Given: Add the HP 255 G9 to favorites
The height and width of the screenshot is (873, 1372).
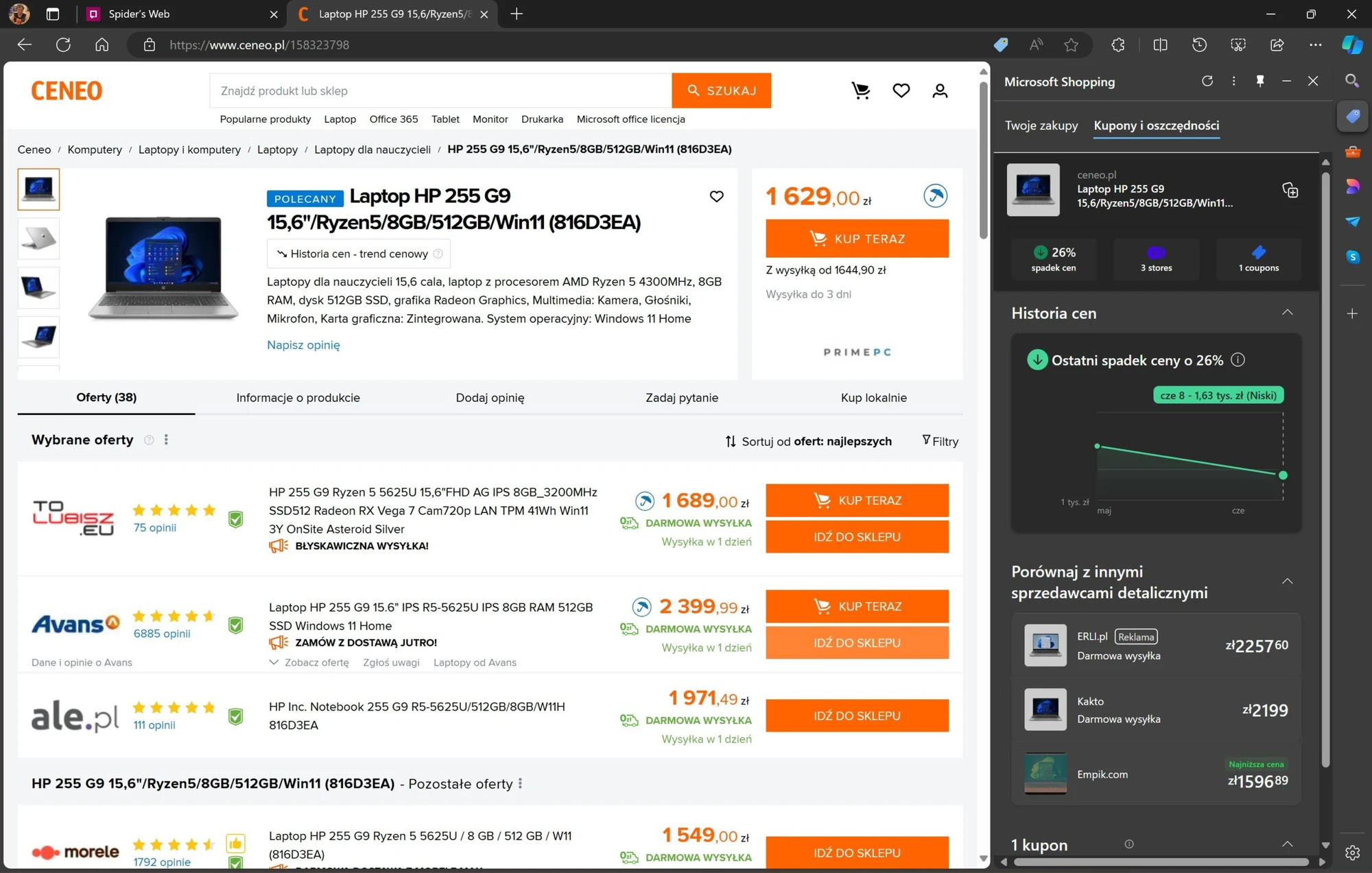Looking at the screenshot, I should 716,197.
